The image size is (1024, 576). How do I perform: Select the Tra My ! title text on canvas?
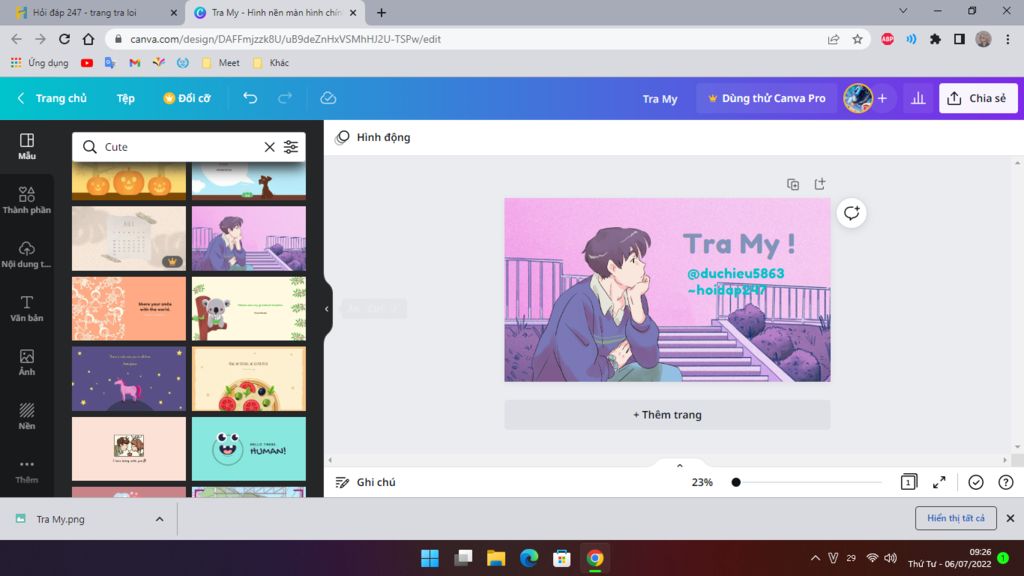tap(739, 244)
